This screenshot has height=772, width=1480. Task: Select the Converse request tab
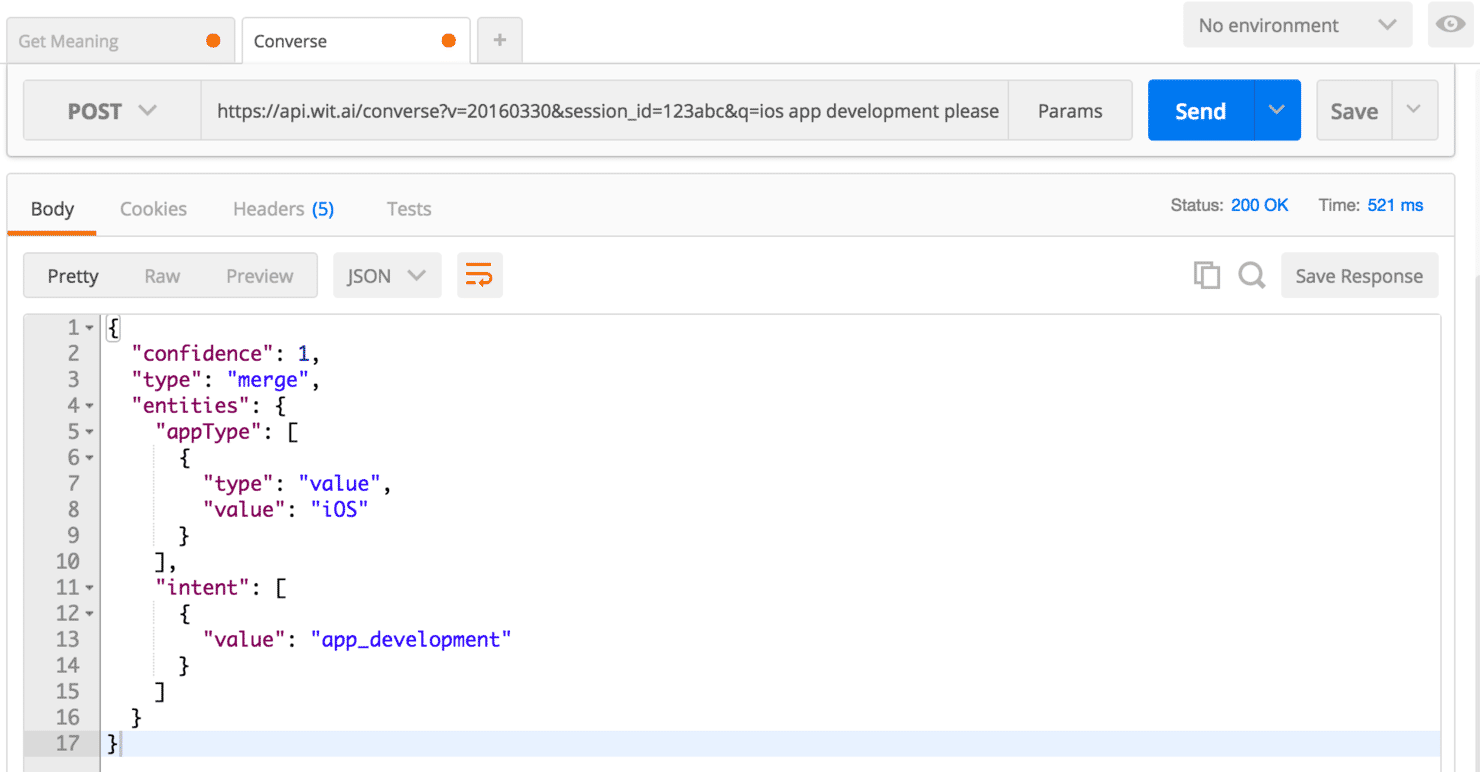pyautogui.click(x=355, y=41)
